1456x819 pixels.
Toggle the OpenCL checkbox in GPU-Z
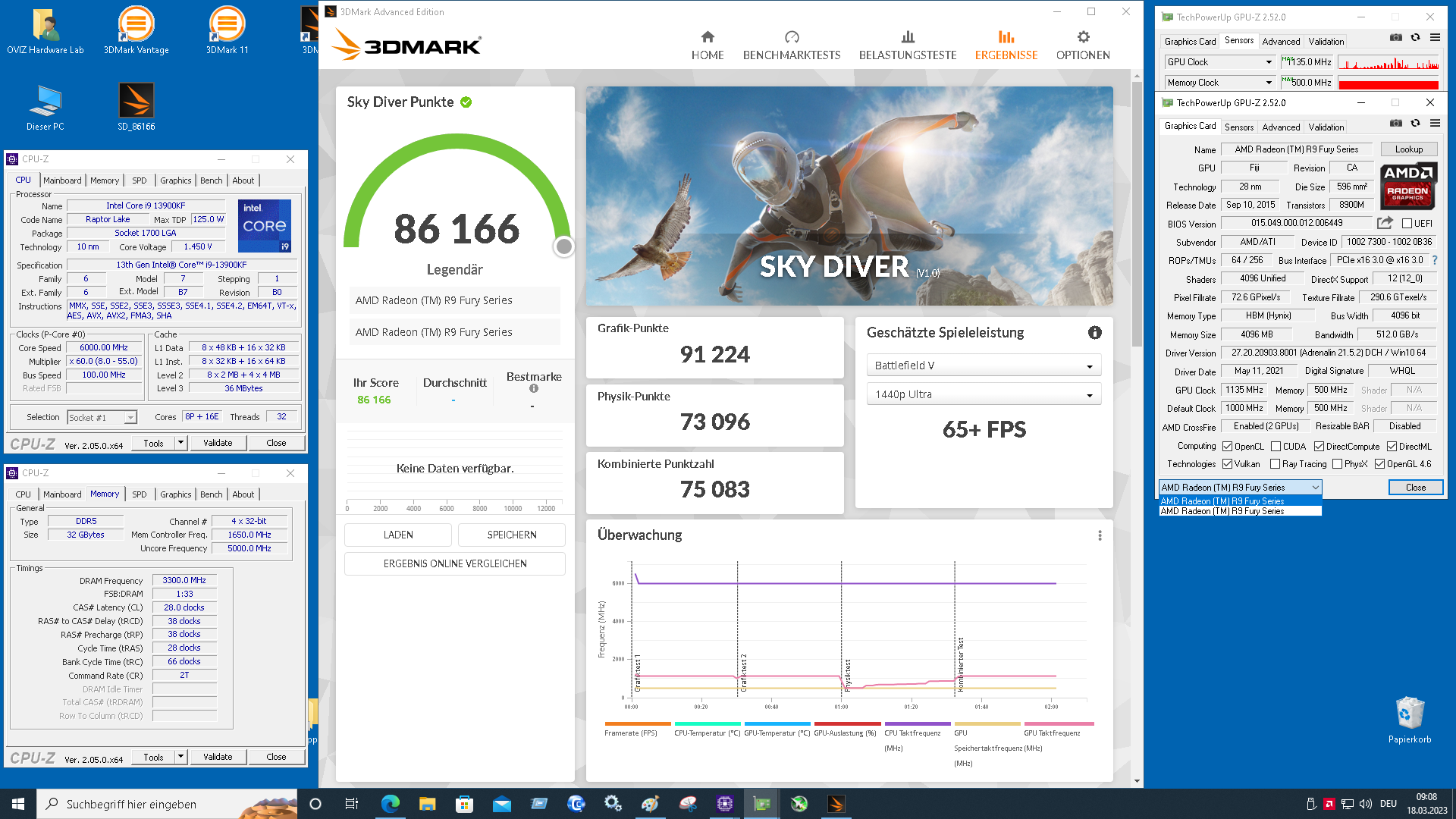[x=1227, y=447]
